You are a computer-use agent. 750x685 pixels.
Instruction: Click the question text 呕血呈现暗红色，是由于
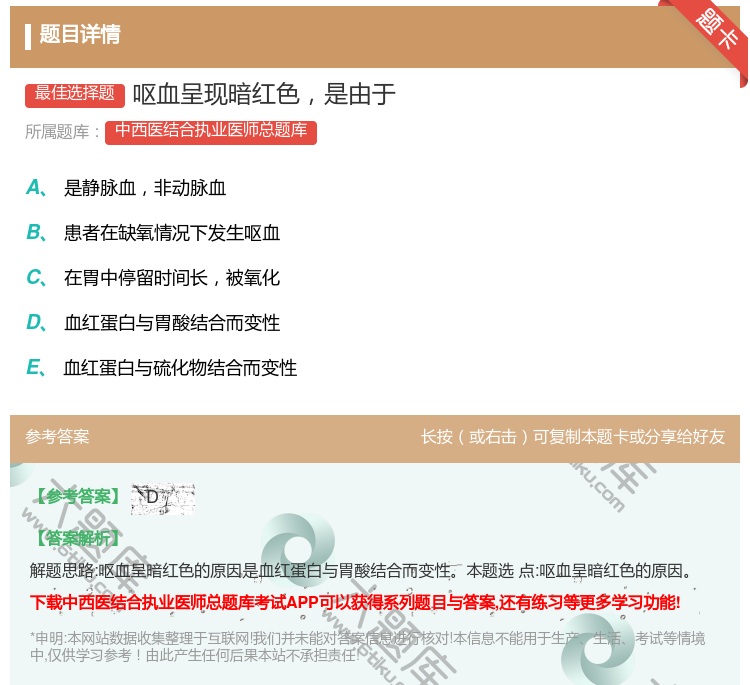tap(264, 94)
